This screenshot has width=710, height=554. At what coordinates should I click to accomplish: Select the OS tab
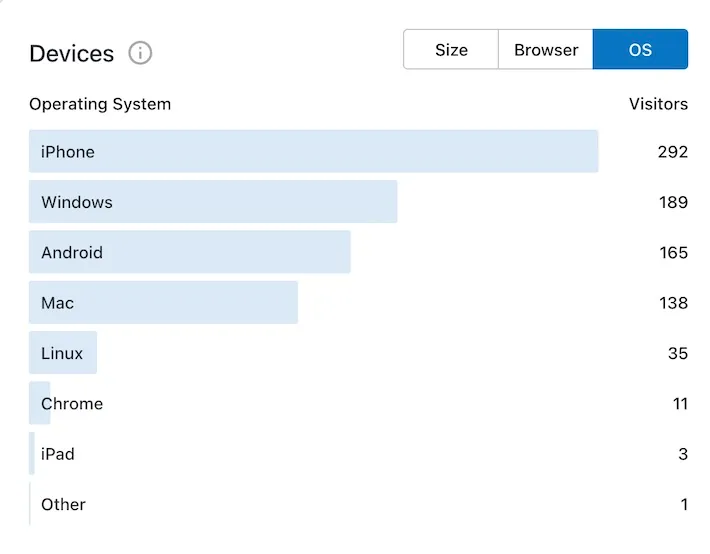tap(640, 49)
